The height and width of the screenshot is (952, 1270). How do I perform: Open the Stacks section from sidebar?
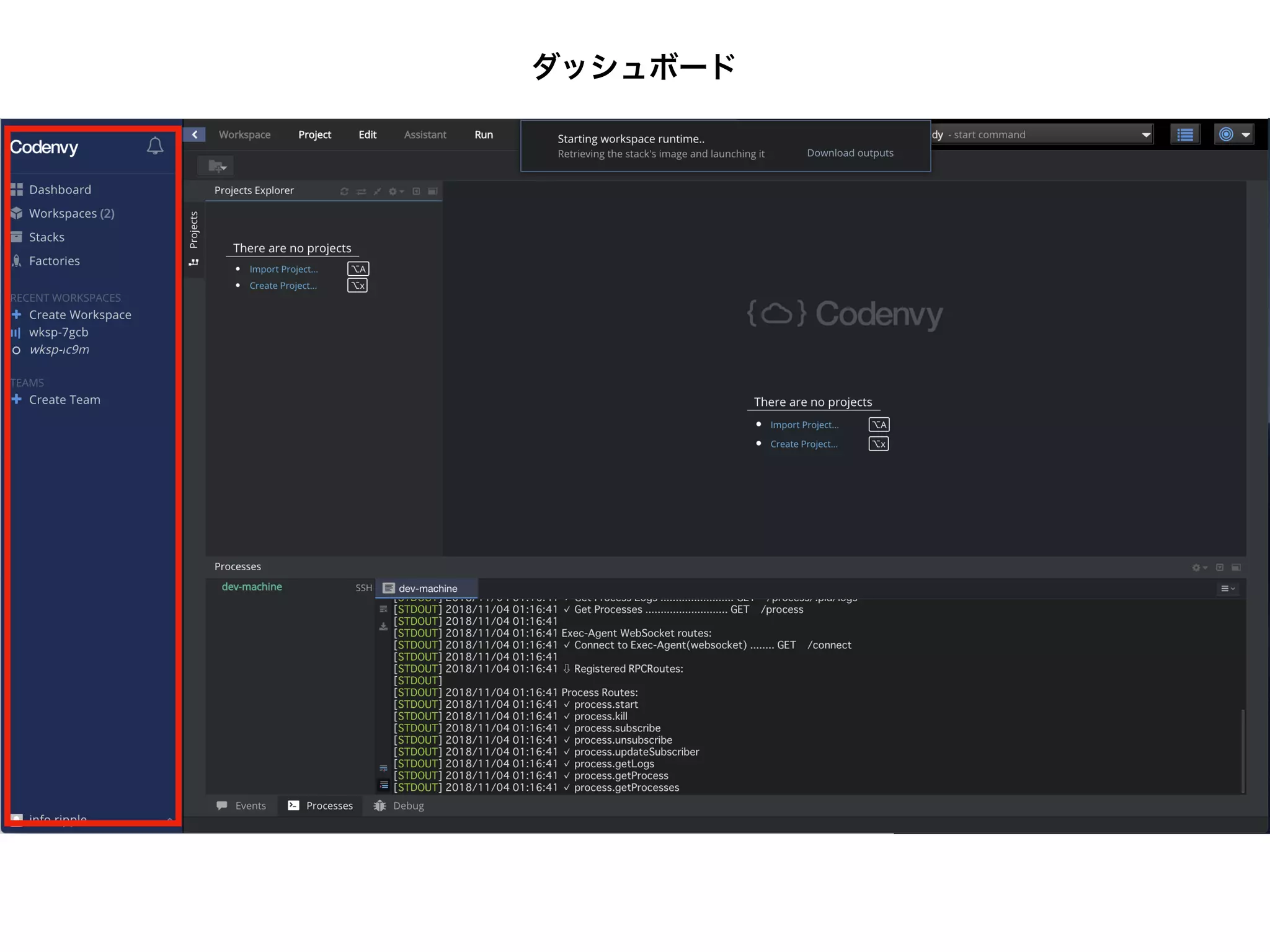tap(47, 237)
